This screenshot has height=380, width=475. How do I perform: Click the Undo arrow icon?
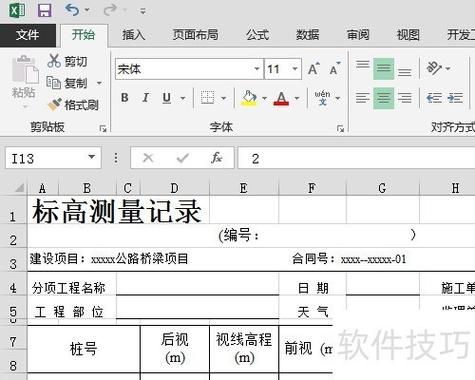pyautogui.click(x=72, y=10)
